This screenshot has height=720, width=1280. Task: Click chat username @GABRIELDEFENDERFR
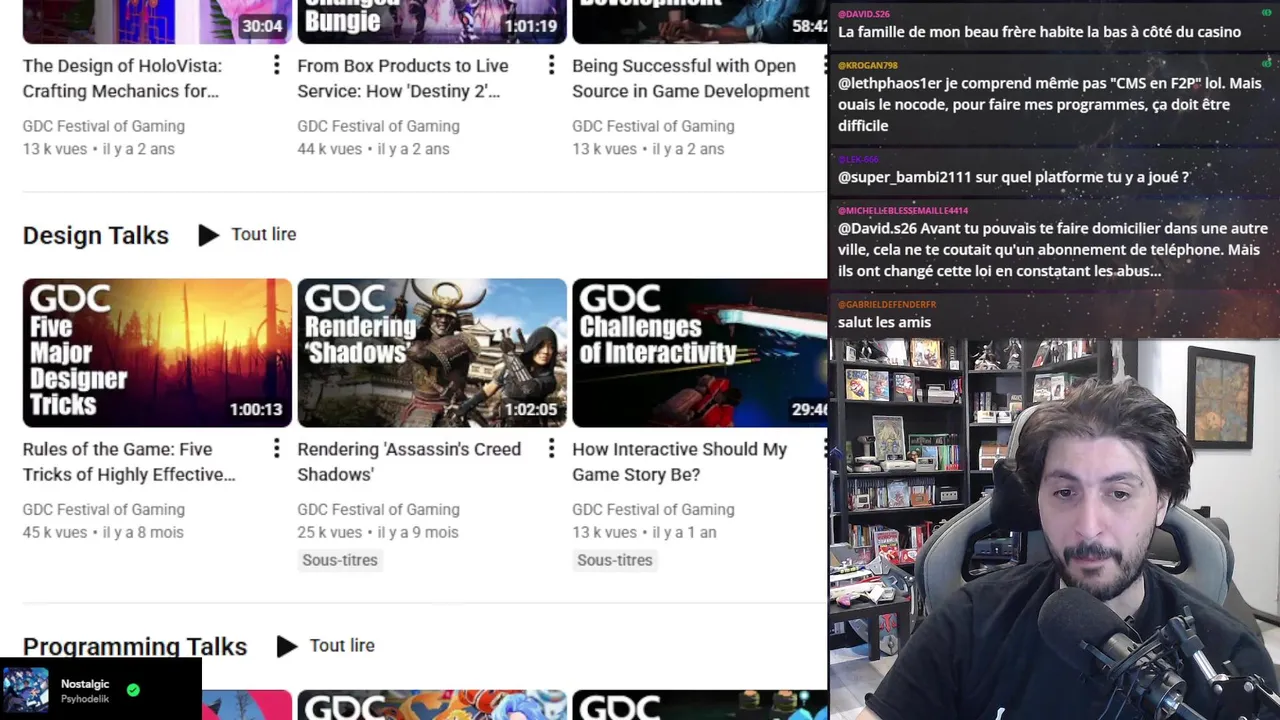point(887,304)
